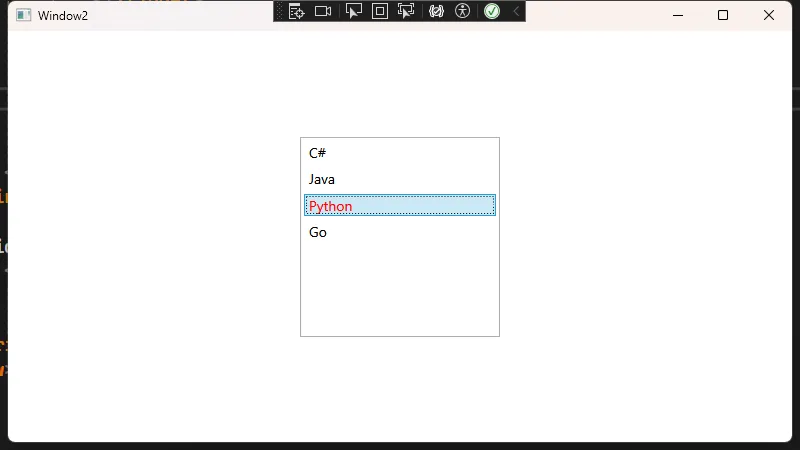The height and width of the screenshot is (450, 800).
Task: Open XAML binding failures
Action: [x=436, y=11]
